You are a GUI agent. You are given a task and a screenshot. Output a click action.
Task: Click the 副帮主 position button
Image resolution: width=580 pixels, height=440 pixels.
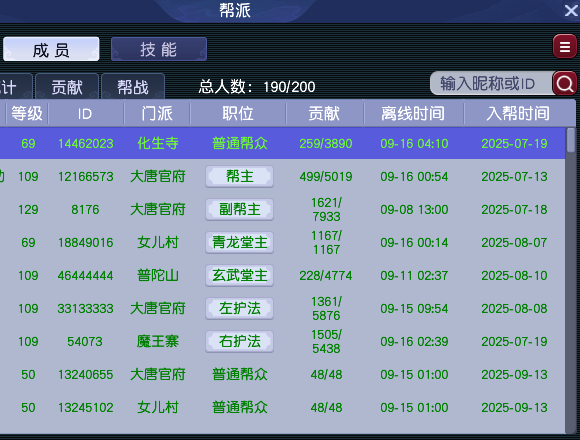pyautogui.click(x=239, y=210)
